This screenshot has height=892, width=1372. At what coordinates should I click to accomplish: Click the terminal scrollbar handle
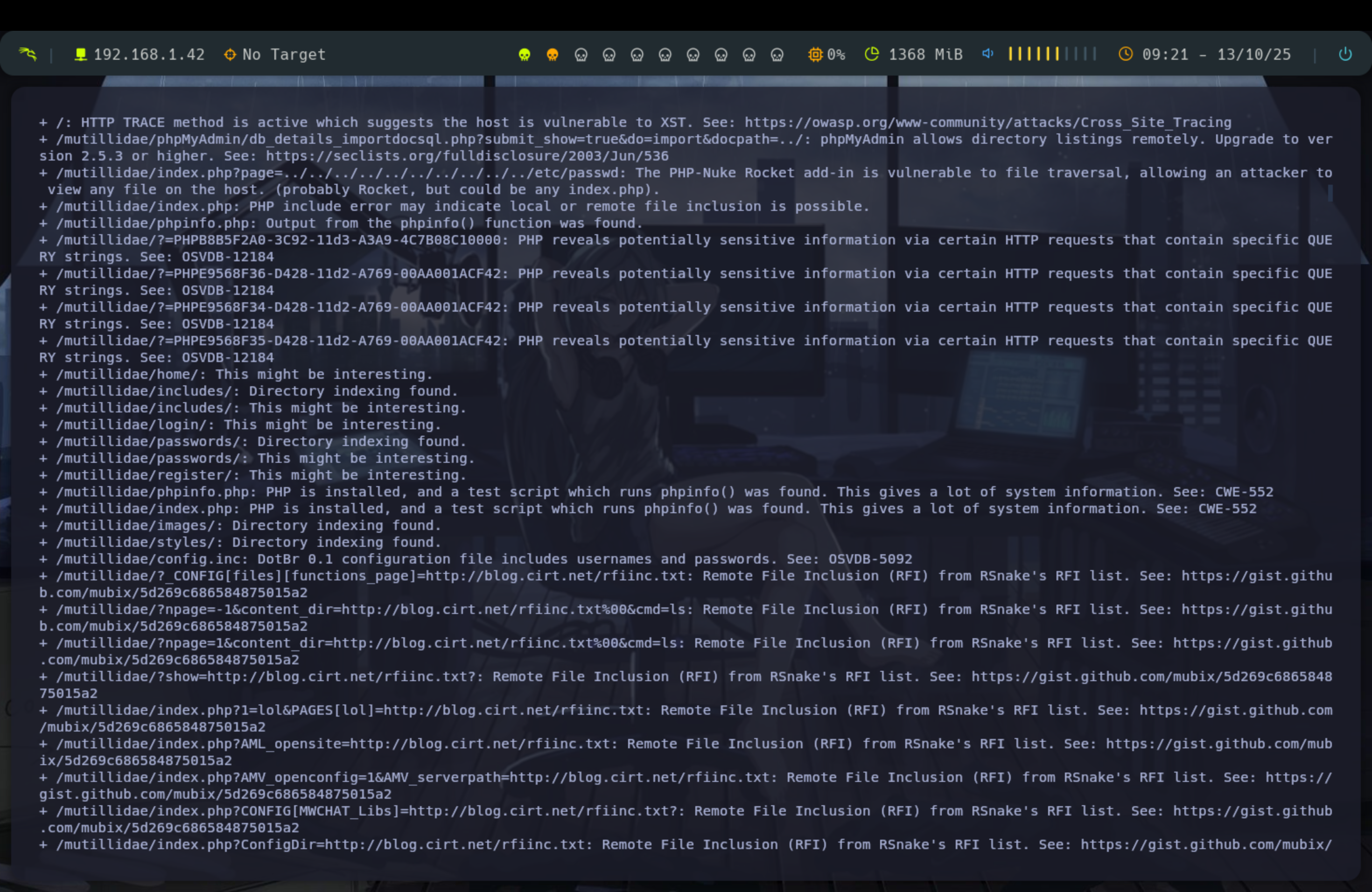coord(1330,193)
